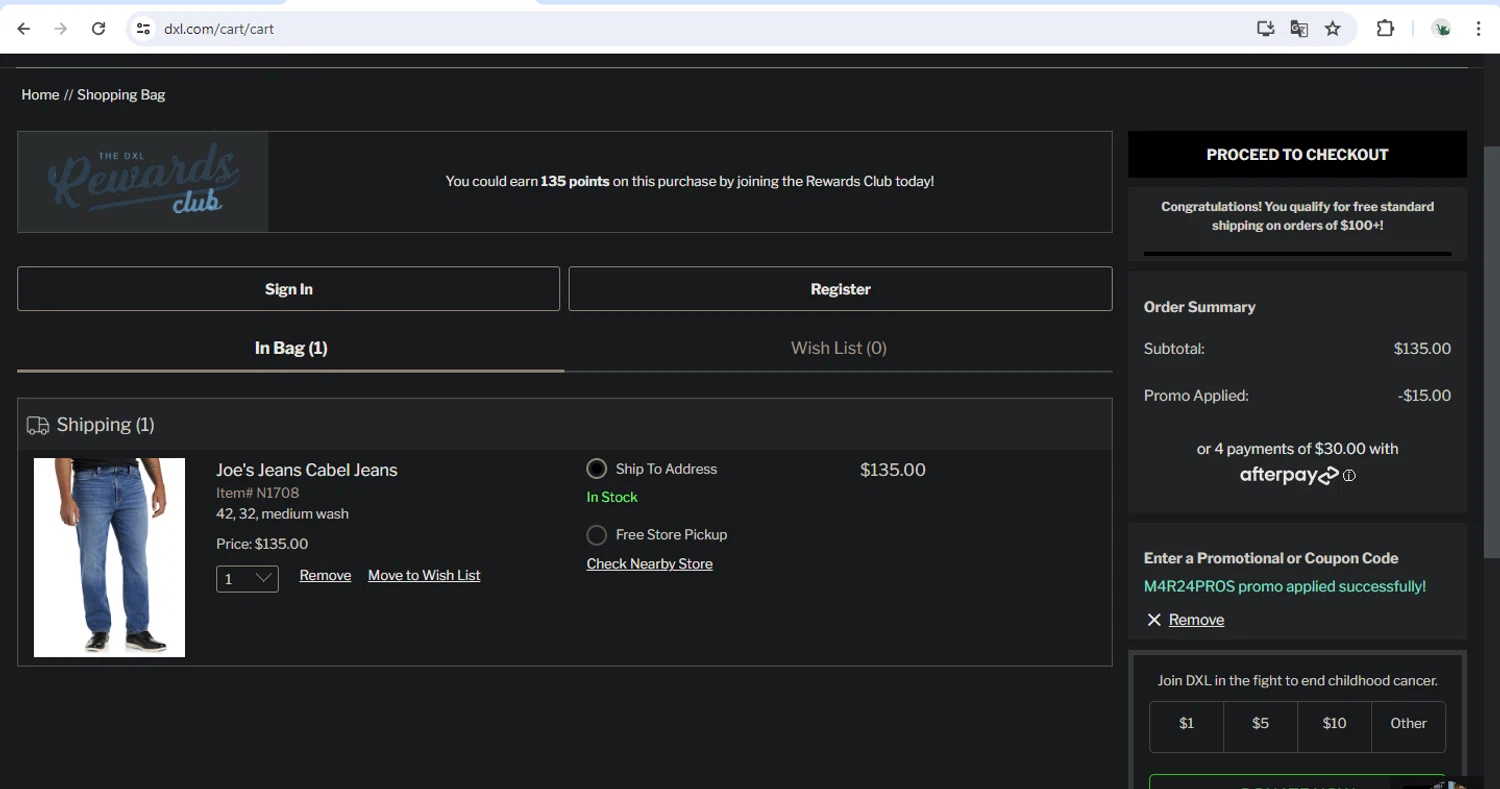Screen dimensions: 1500x789
Task: Click the M4R24PROS promo applied message
Action: (1285, 587)
